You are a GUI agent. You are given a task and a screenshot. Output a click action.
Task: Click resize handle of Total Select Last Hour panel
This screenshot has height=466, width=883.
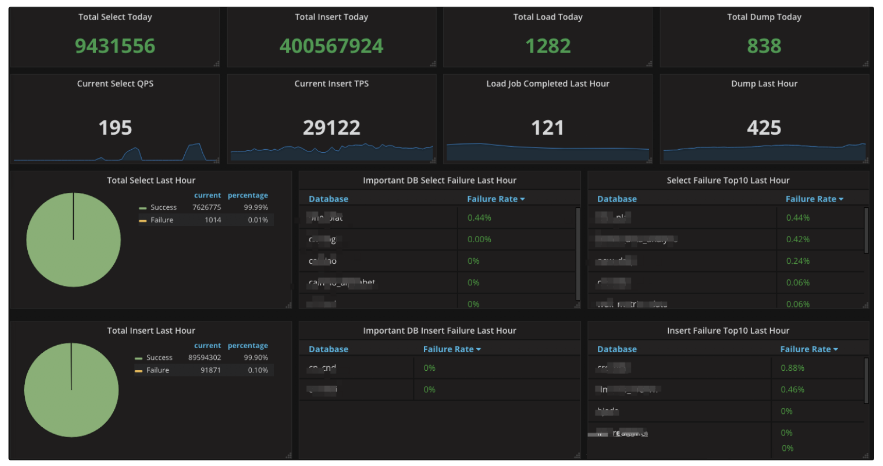(x=288, y=305)
